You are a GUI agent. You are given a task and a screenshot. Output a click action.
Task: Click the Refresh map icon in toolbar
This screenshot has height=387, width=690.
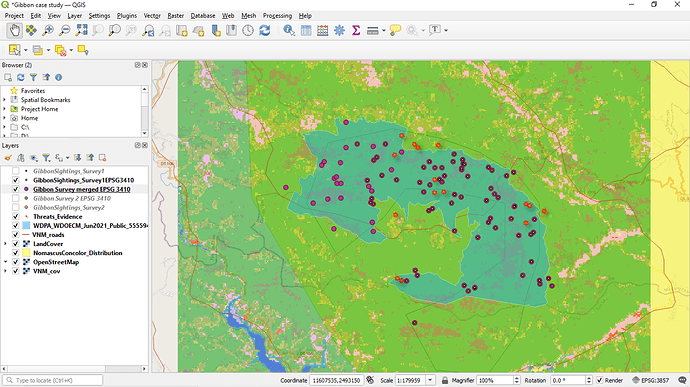[x=264, y=30]
